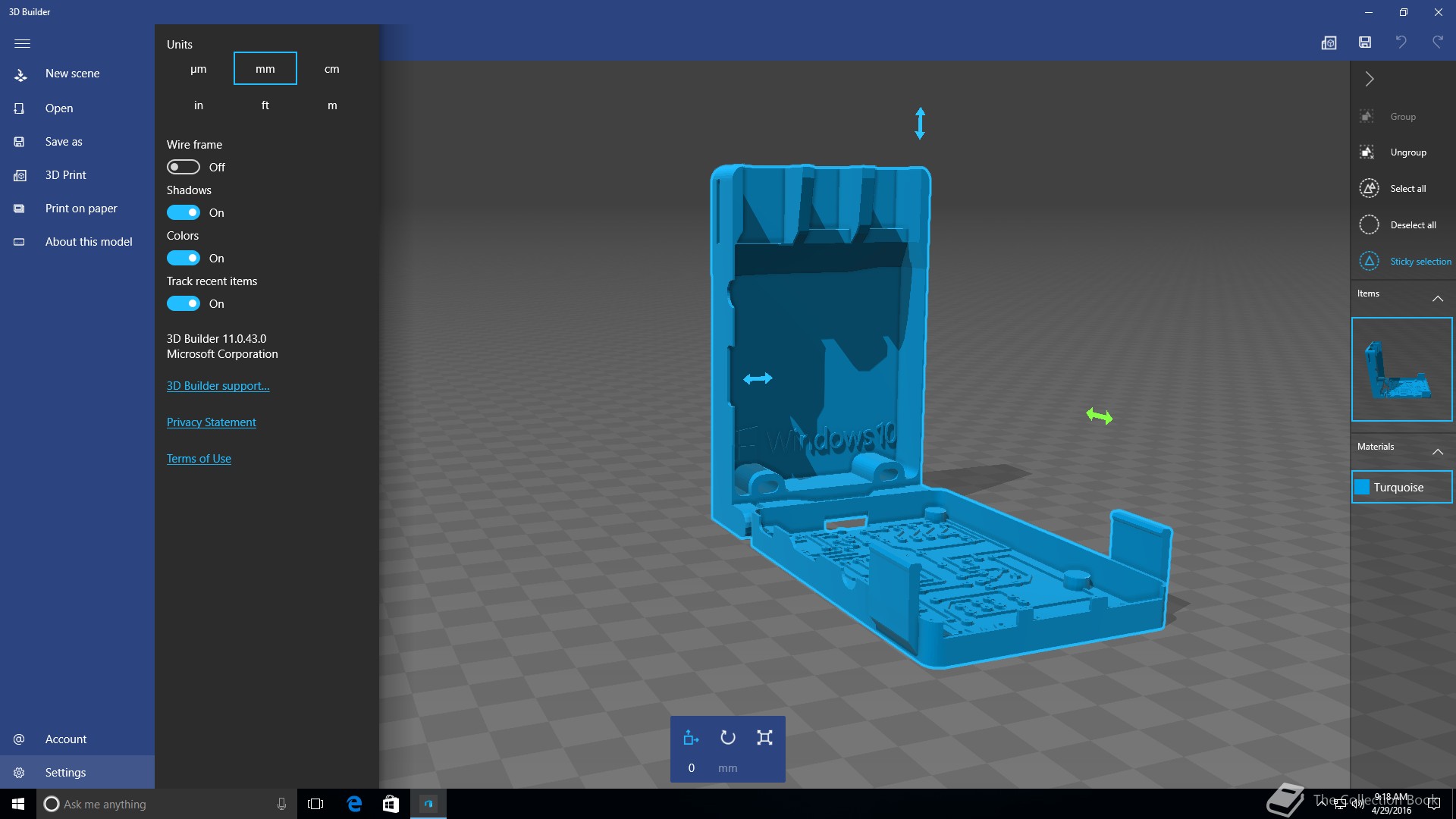The height and width of the screenshot is (819, 1456).
Task: Click the blue horizontal arrow on model
Action: pos(758,378)
